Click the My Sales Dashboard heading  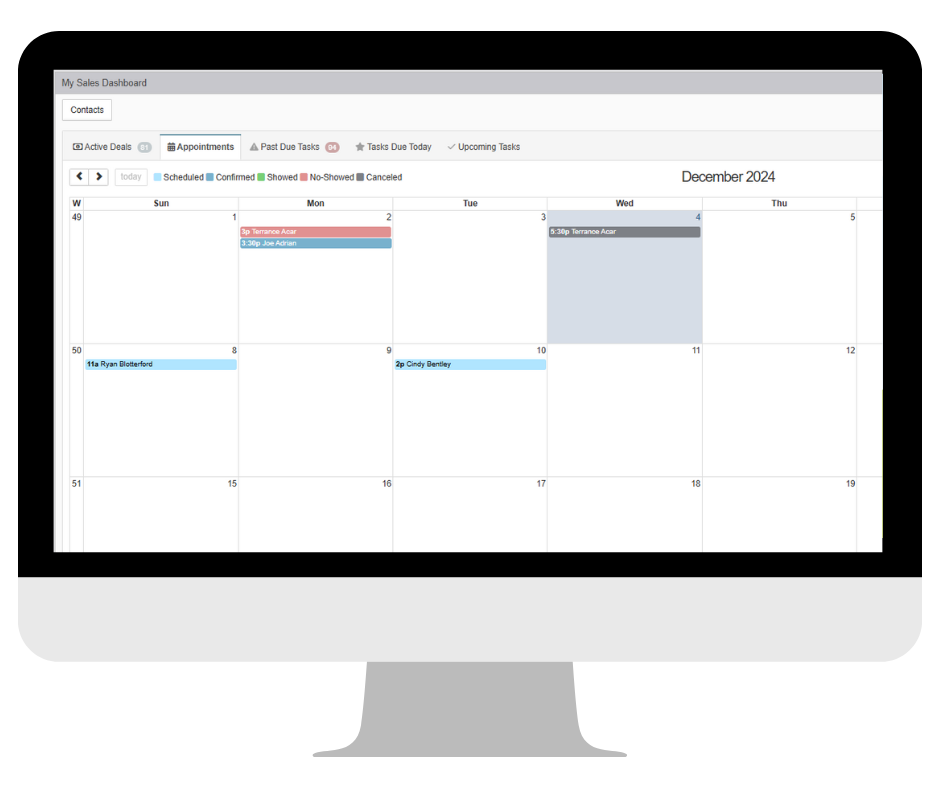104,83
